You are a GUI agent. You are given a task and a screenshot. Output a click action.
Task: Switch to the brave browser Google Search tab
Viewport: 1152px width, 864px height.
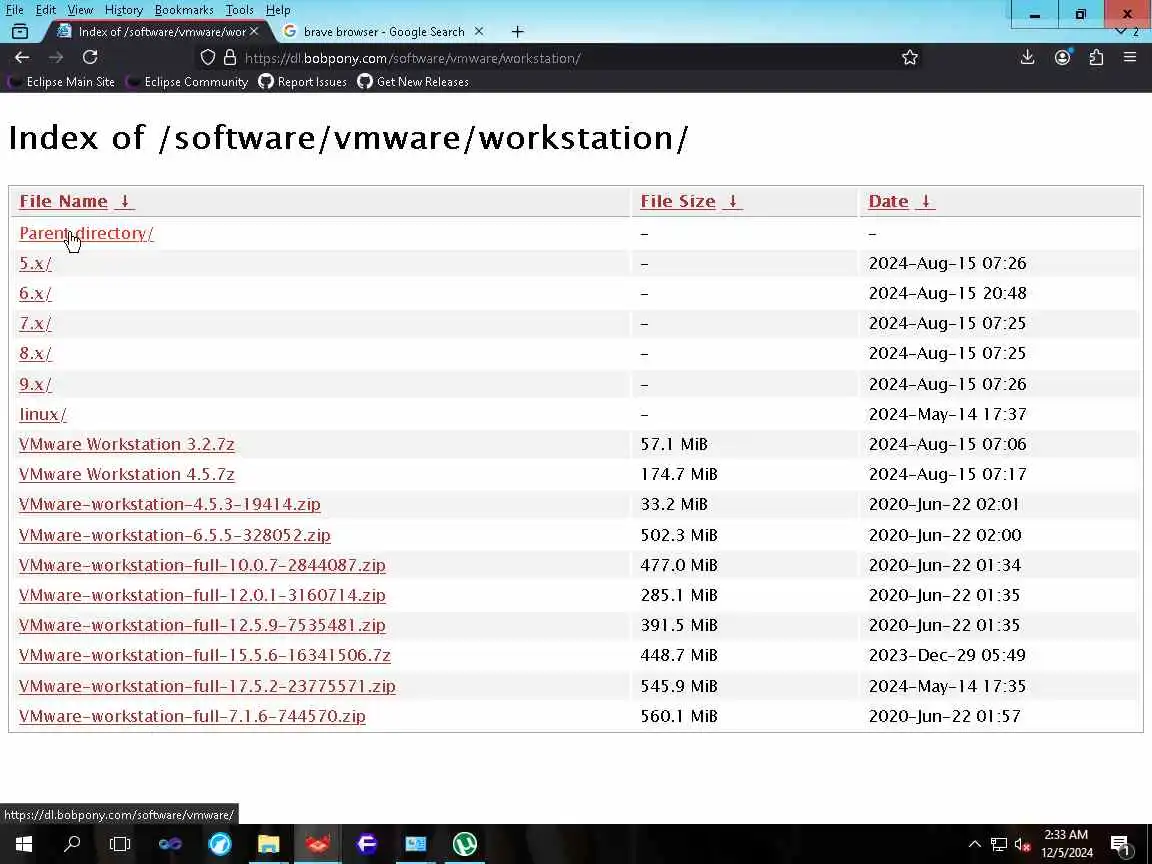[384, 32]
